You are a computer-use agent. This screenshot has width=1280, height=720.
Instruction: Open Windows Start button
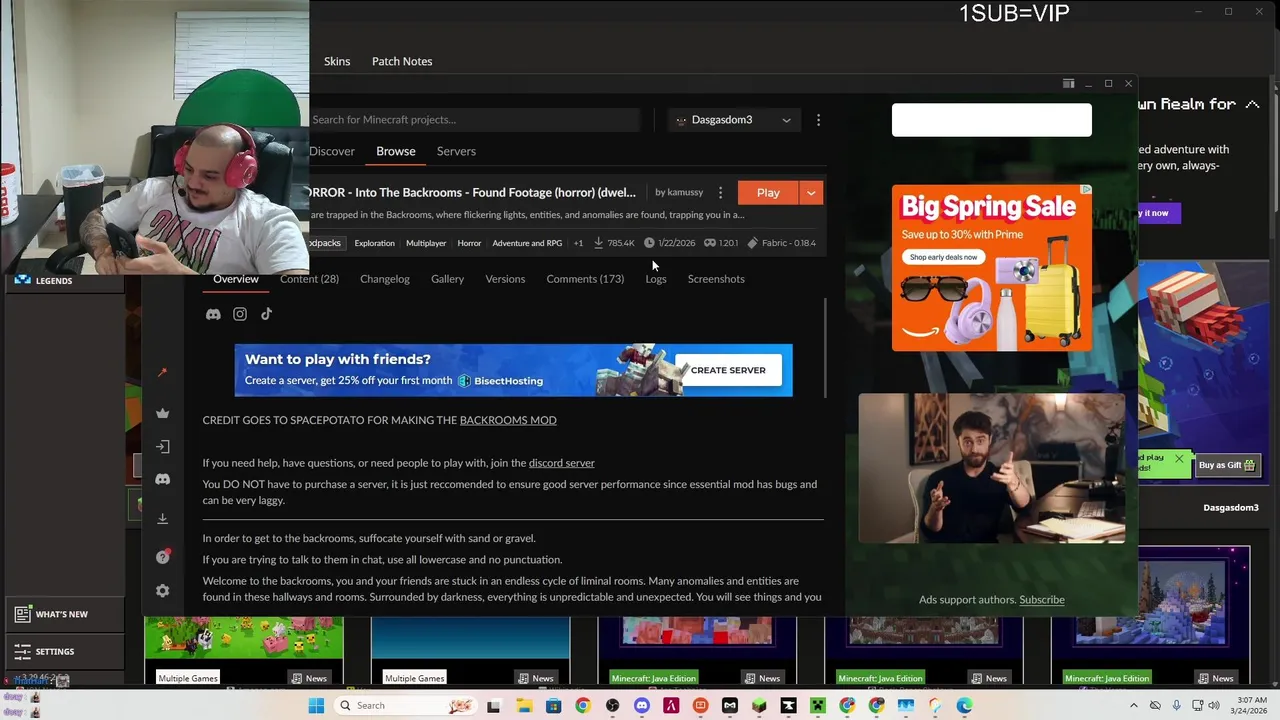click(316, 706)
